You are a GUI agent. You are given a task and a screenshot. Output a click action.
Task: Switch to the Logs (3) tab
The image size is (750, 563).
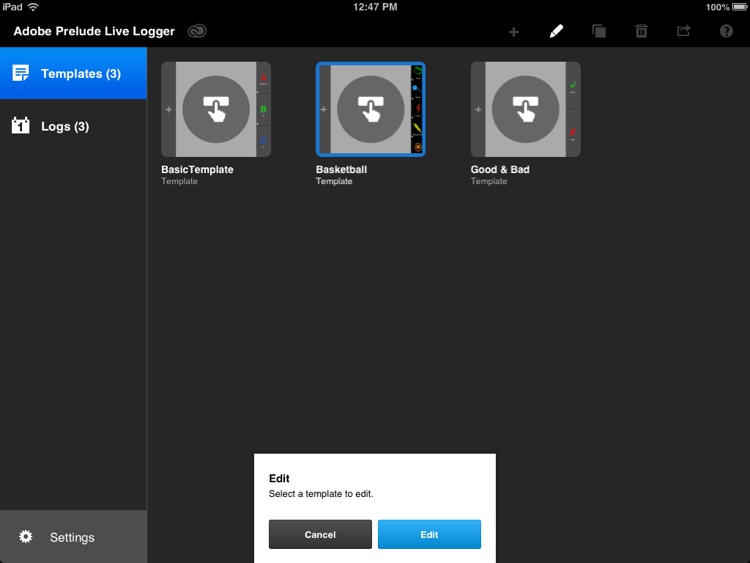(73, 126)
